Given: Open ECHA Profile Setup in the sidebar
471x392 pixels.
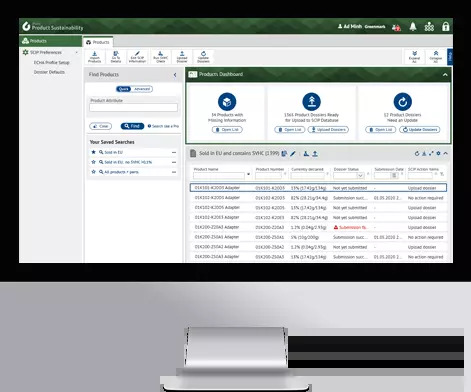Looking at the screenshot, I should (51, 62).
